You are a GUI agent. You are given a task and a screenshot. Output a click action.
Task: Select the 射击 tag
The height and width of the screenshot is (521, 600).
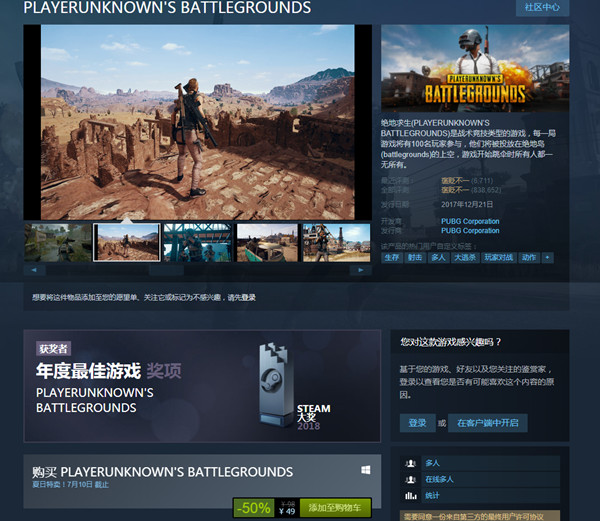415,257
